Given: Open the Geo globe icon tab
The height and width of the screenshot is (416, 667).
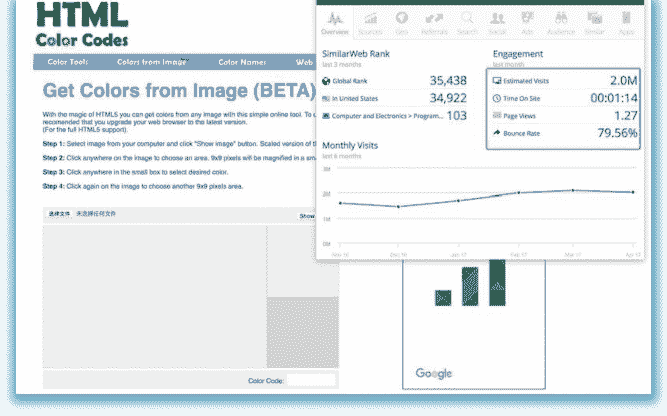Looking at the screenshot, I should point(402,22).
